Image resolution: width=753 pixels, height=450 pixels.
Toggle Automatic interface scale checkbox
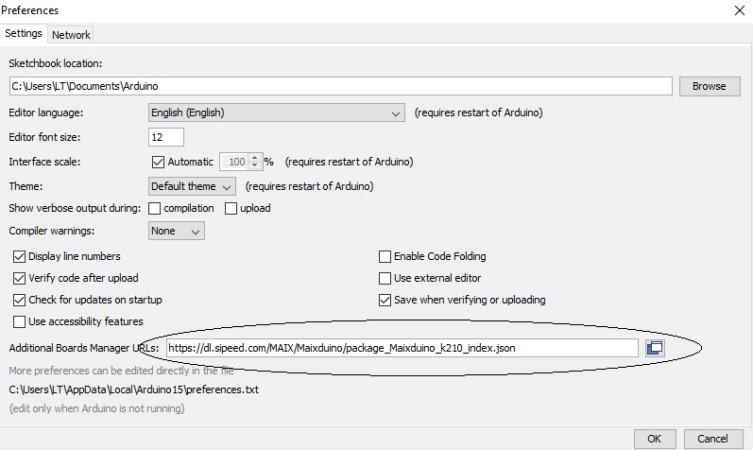coord(158,162)
